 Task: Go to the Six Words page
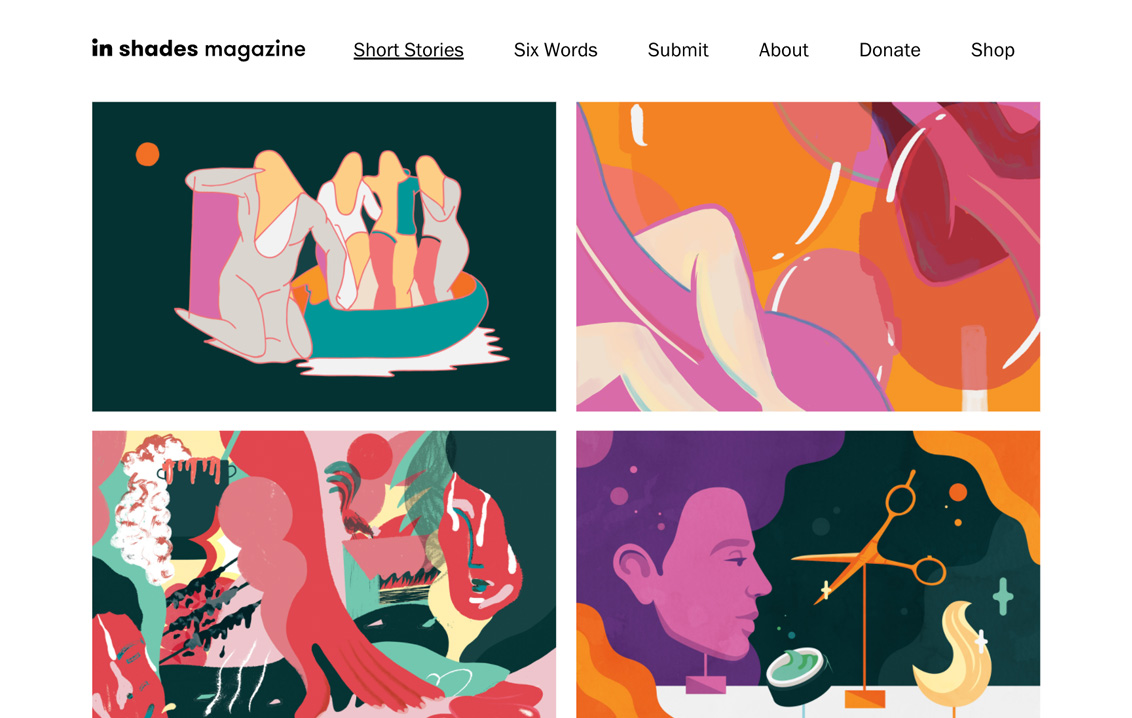(555, 50)
